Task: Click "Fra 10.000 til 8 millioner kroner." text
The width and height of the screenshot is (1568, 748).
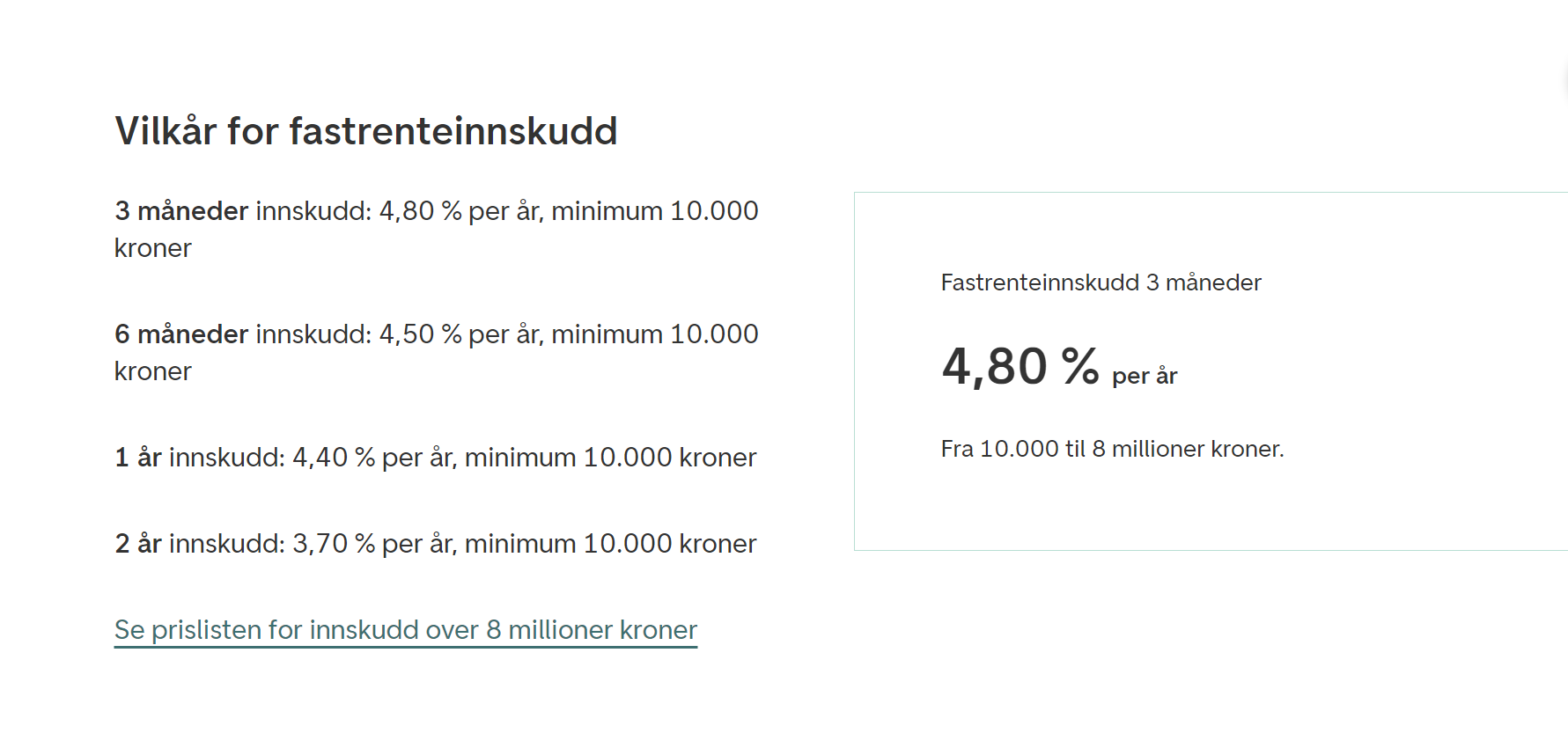Action: 1112,449
